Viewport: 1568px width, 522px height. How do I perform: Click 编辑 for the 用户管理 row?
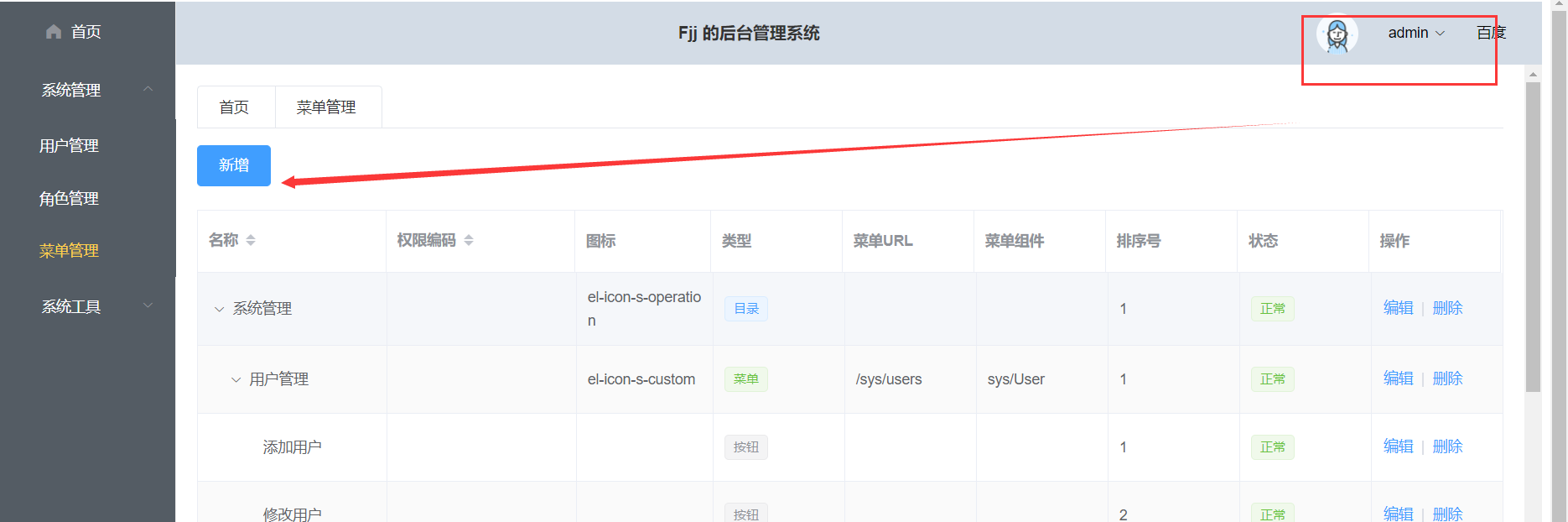1398,378
